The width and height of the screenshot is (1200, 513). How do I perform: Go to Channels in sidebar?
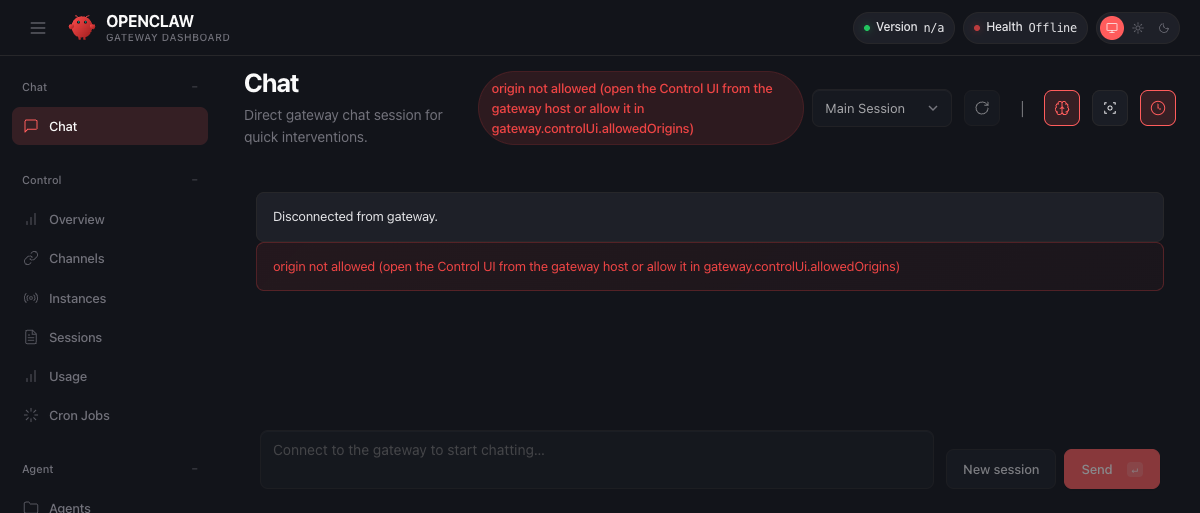click(x=77, y=258)
